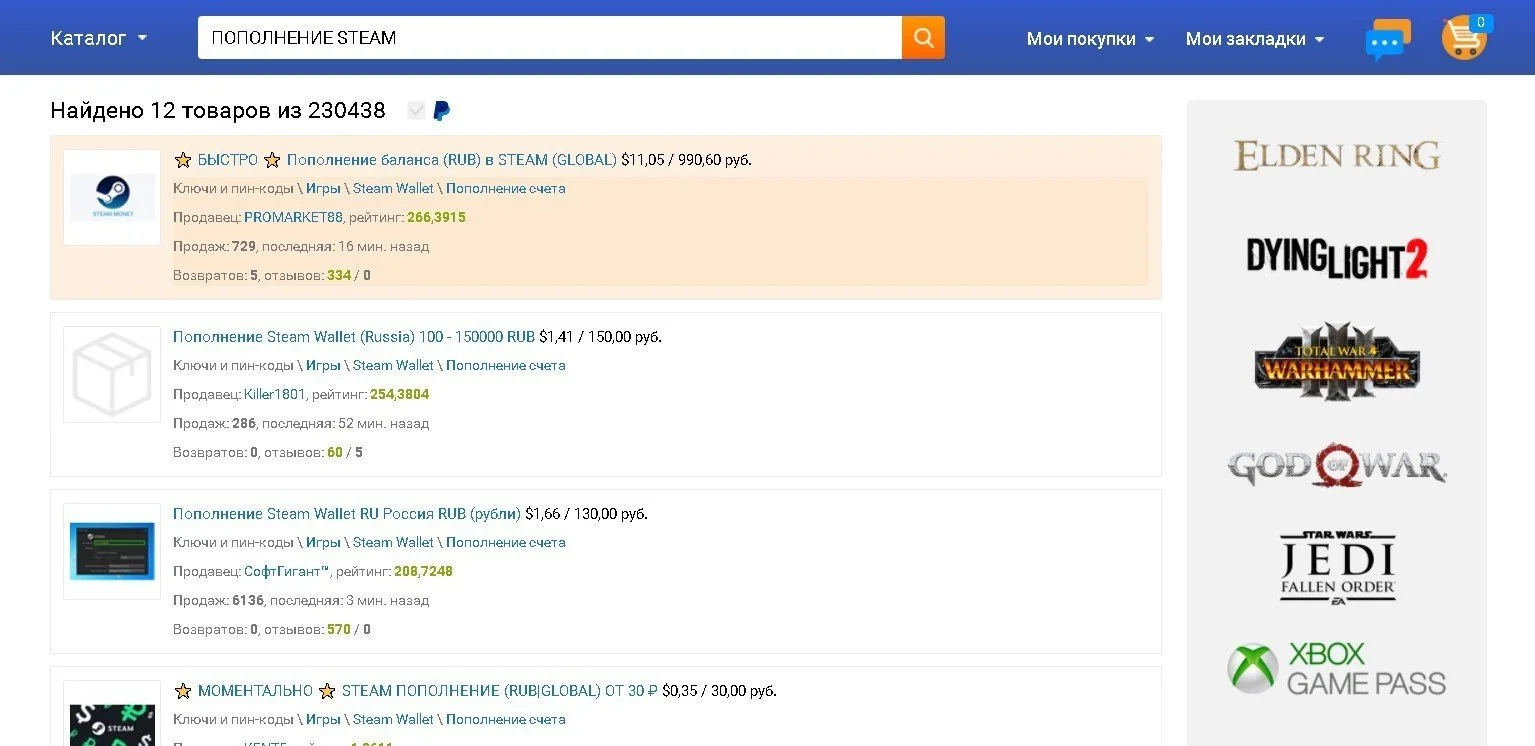Visit seller СофтГигант™ profile

(287, 571)
